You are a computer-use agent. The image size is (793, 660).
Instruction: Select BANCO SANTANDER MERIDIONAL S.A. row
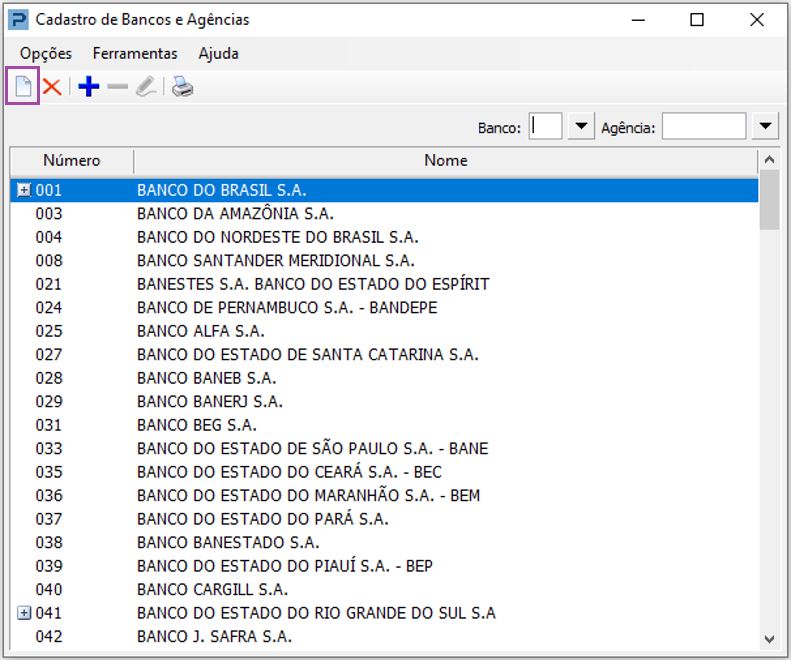point(384,260)
